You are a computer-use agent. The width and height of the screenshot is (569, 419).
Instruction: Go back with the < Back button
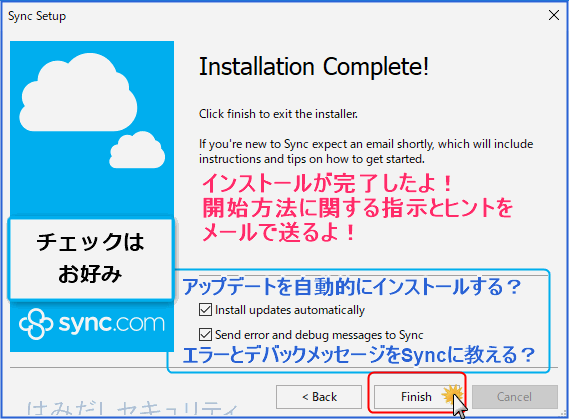point(319,397)
